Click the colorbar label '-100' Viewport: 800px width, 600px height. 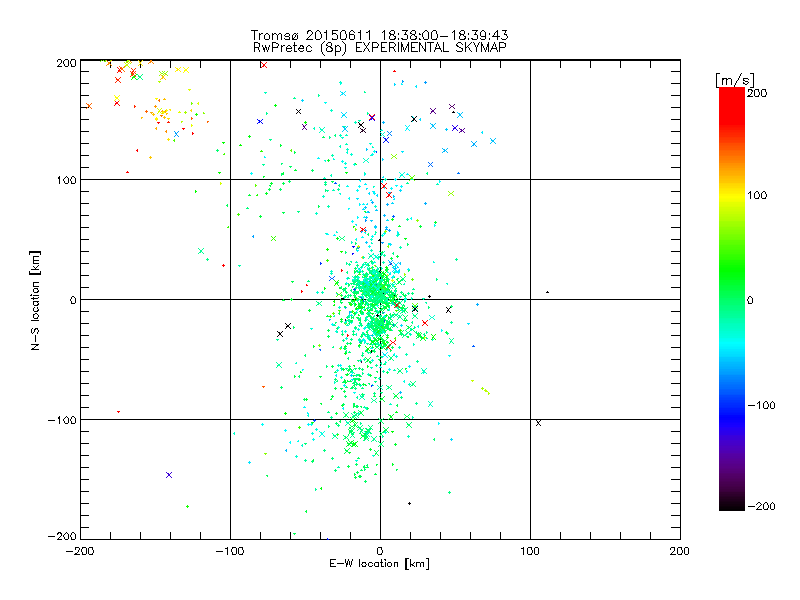[x=761, y=405]
